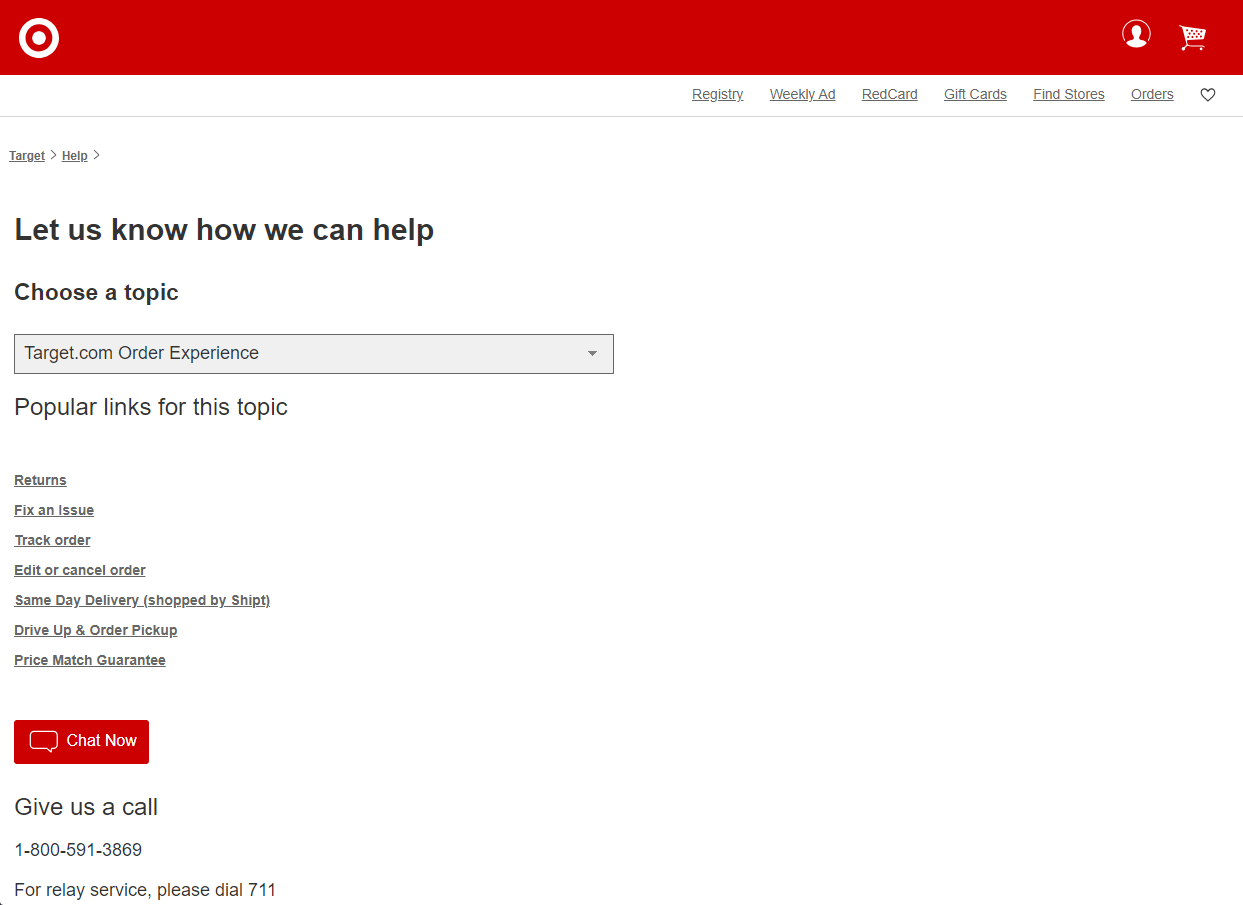Click the Fix an Issue link
Viewport: 1243px width, 905px height.
[x=54, y=510]
